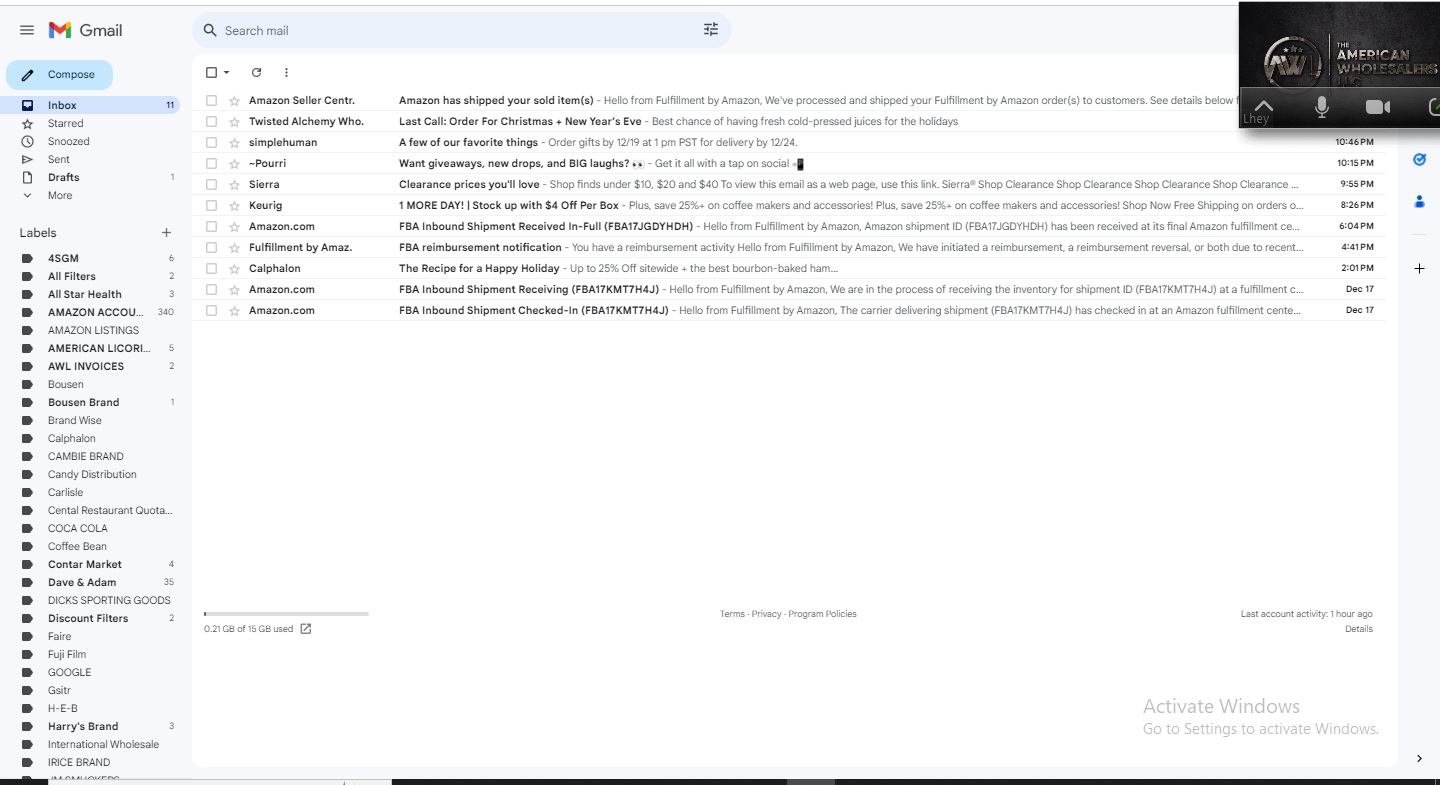Open the "Clearance prices you'll love" email

coord(790,184)
